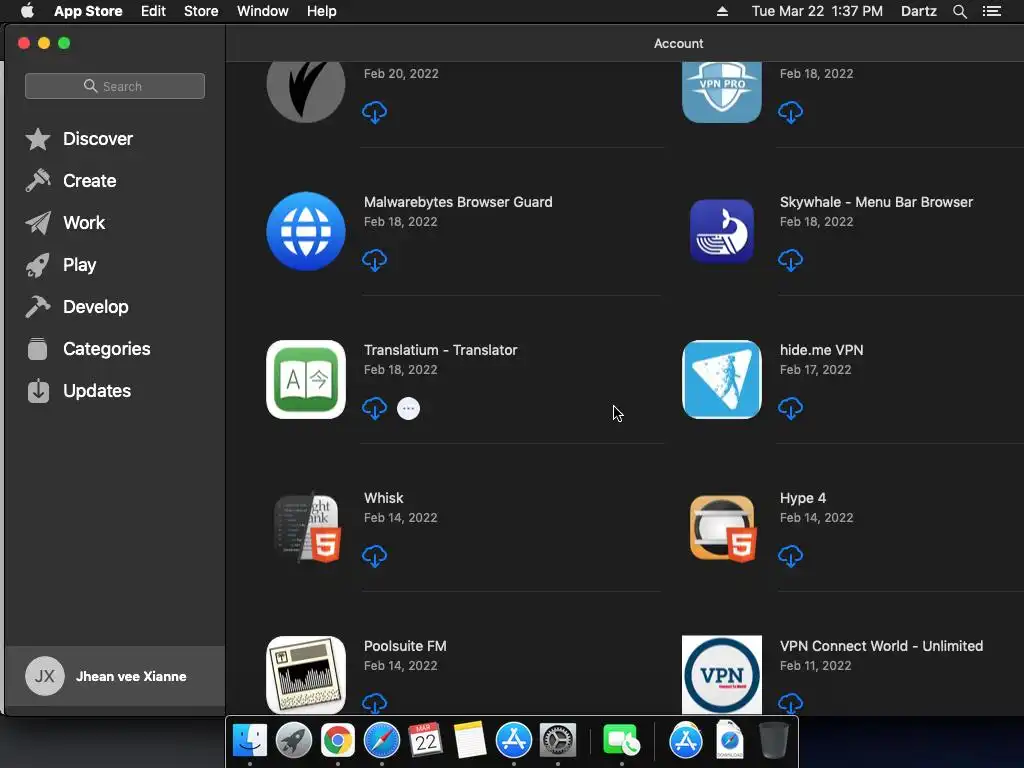Open Notification Center list icon
This screenshot has height=768, width=1024.
[992, 11]
